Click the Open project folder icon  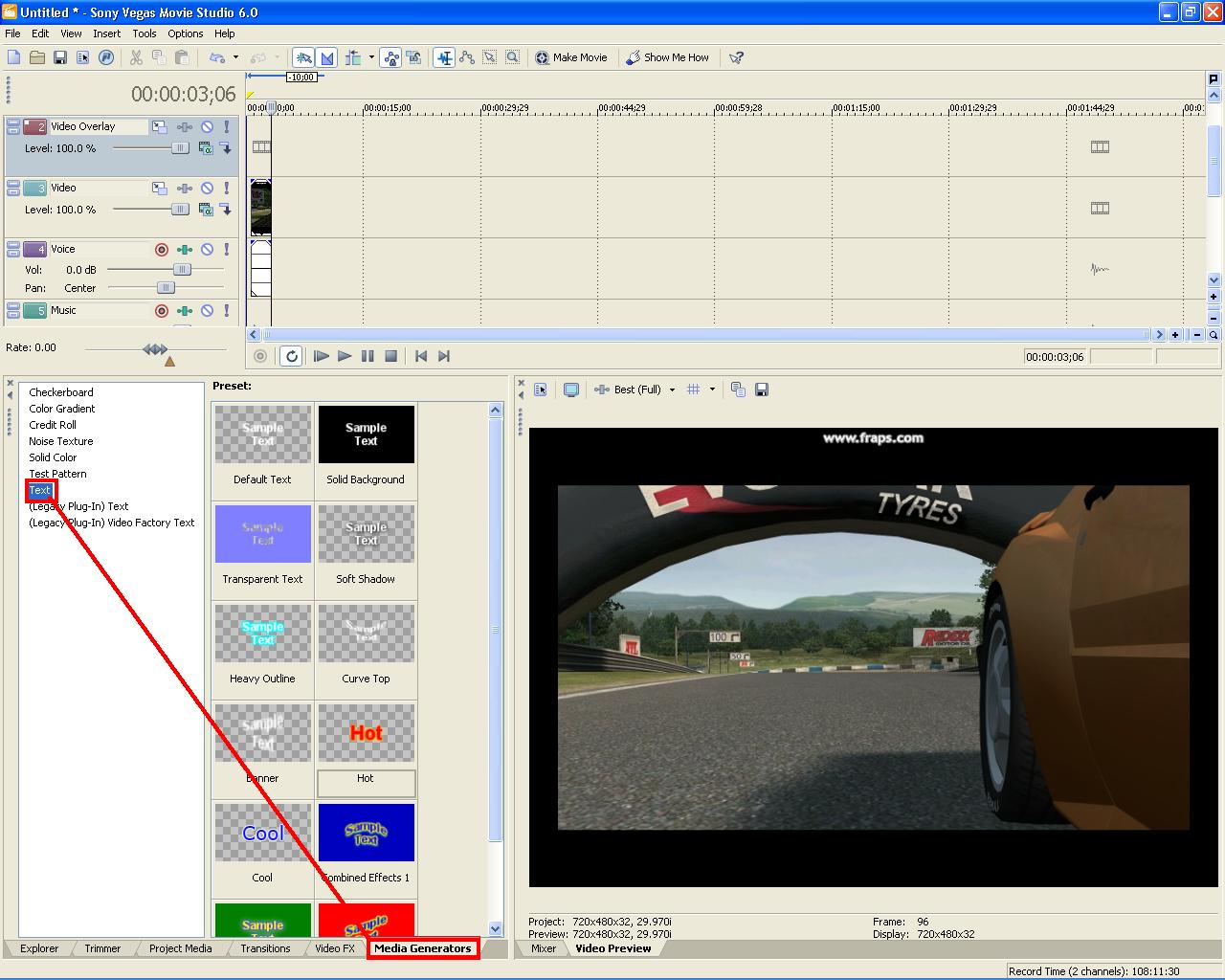pos(37,57)
